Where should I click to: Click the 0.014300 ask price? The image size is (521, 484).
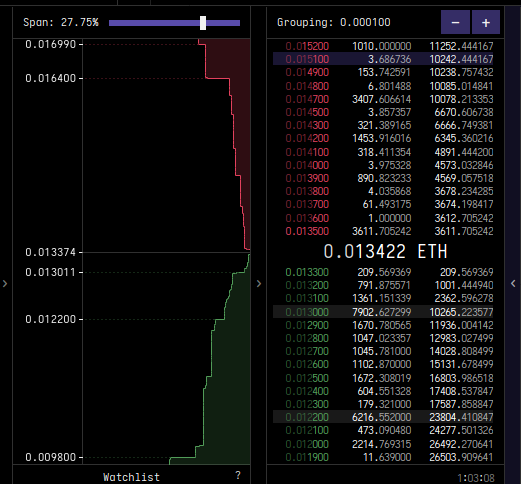point(307,125)
